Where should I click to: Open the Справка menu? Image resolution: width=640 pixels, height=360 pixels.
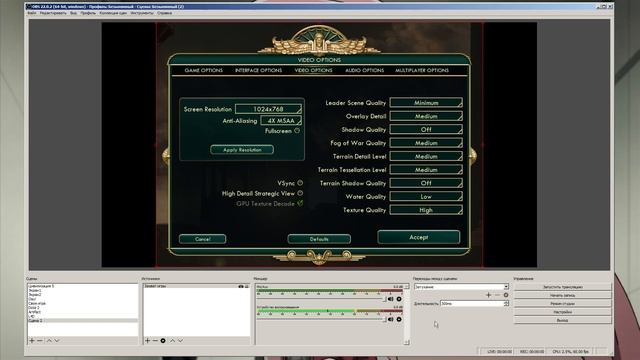tap(164, 13)
